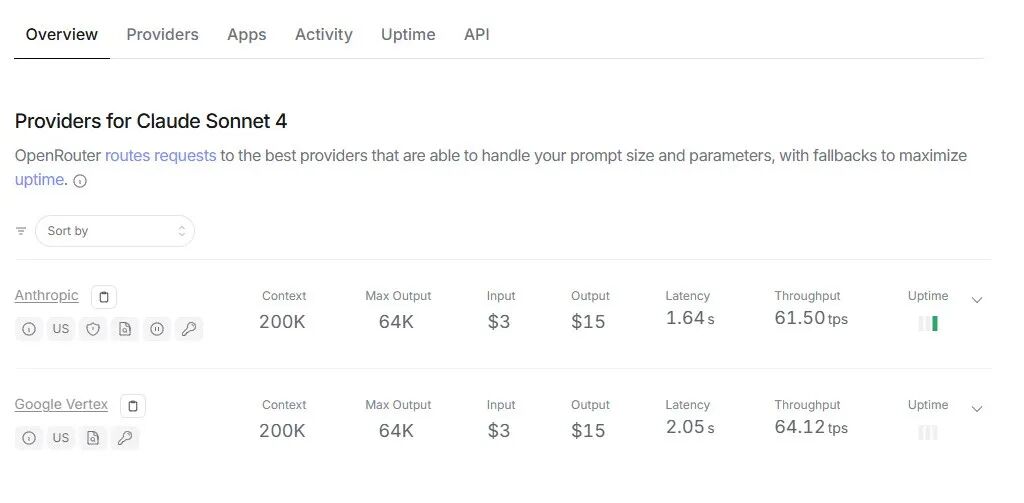
Task: Click Anthropic's document search icon badge
Action: coord(124,329)
